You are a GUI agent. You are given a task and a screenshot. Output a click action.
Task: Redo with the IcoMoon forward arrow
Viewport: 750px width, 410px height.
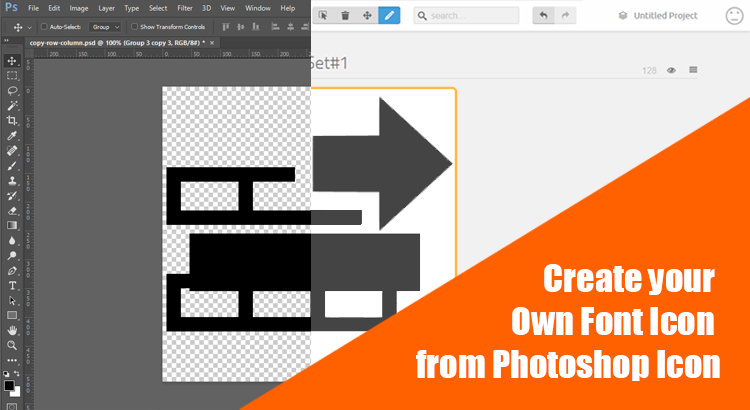click(565, 15)
